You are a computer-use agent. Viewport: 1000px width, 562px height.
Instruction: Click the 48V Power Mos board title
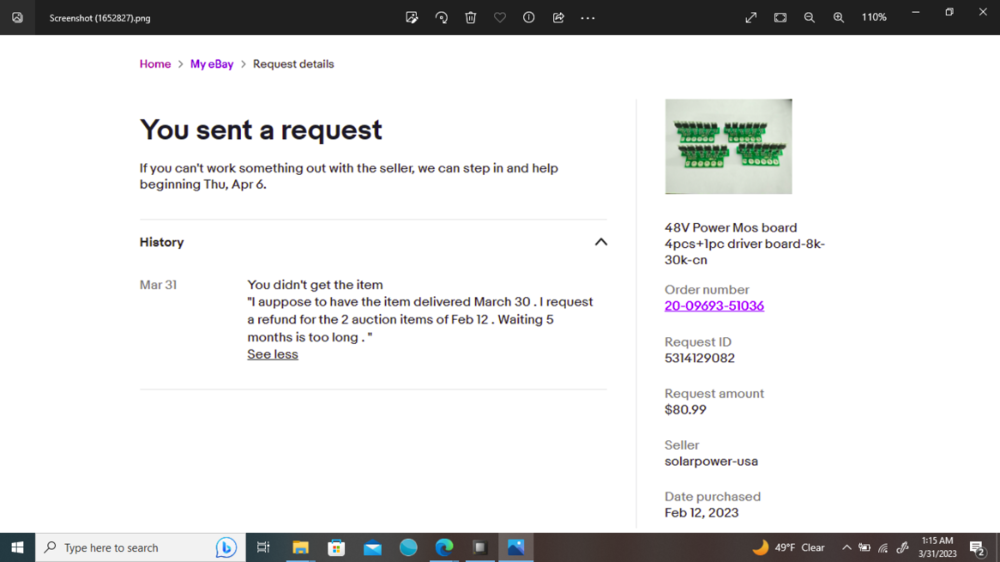[x=744, y=244]
